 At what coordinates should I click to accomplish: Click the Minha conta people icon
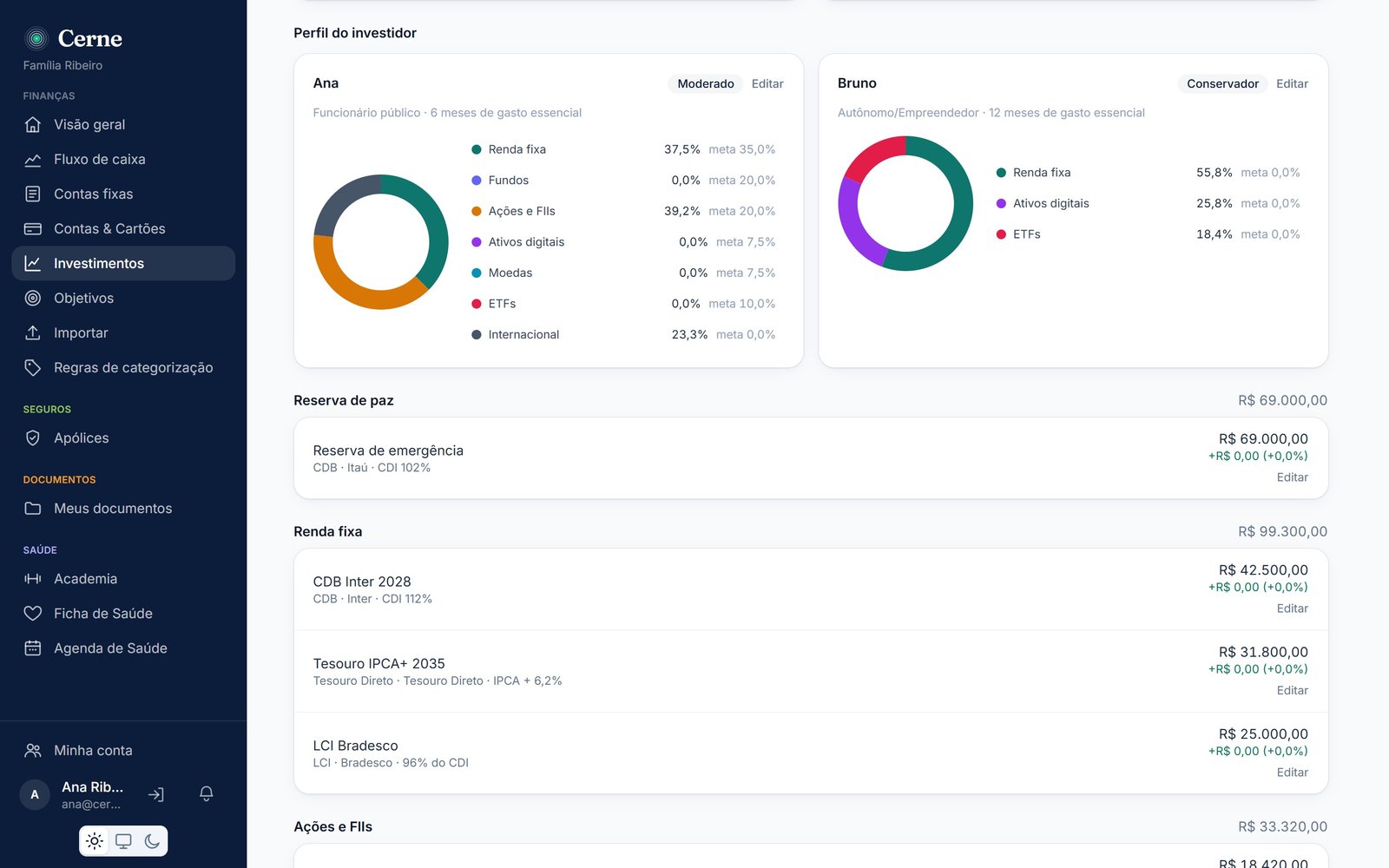[x=33, y=750]
